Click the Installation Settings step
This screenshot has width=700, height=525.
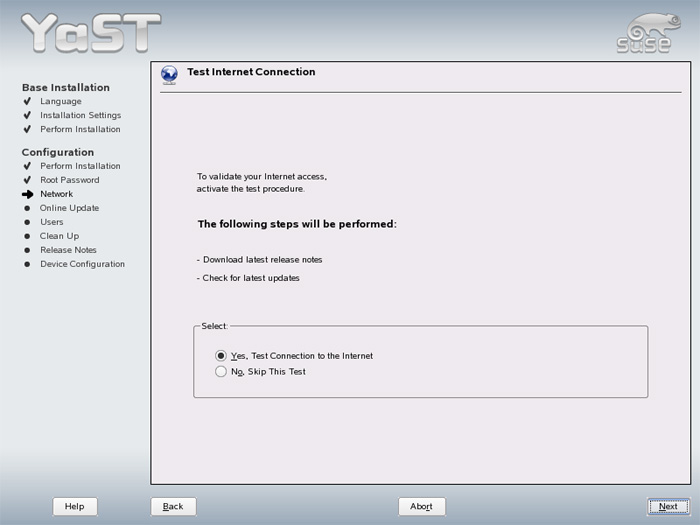pos(80,115)
